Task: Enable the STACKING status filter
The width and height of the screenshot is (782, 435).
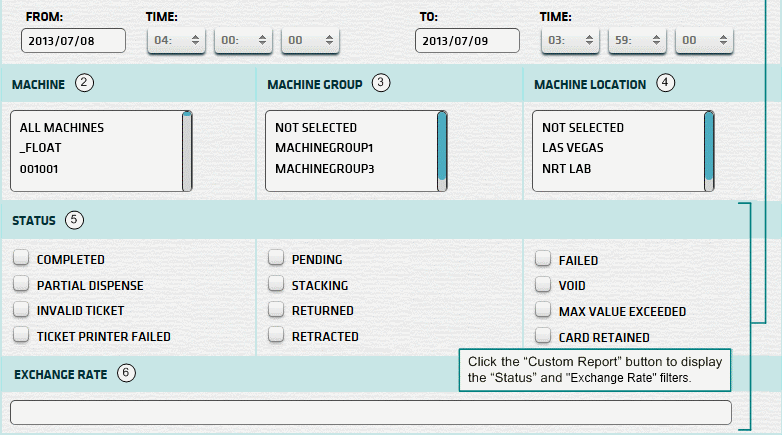Action: (x=276, y=283)
